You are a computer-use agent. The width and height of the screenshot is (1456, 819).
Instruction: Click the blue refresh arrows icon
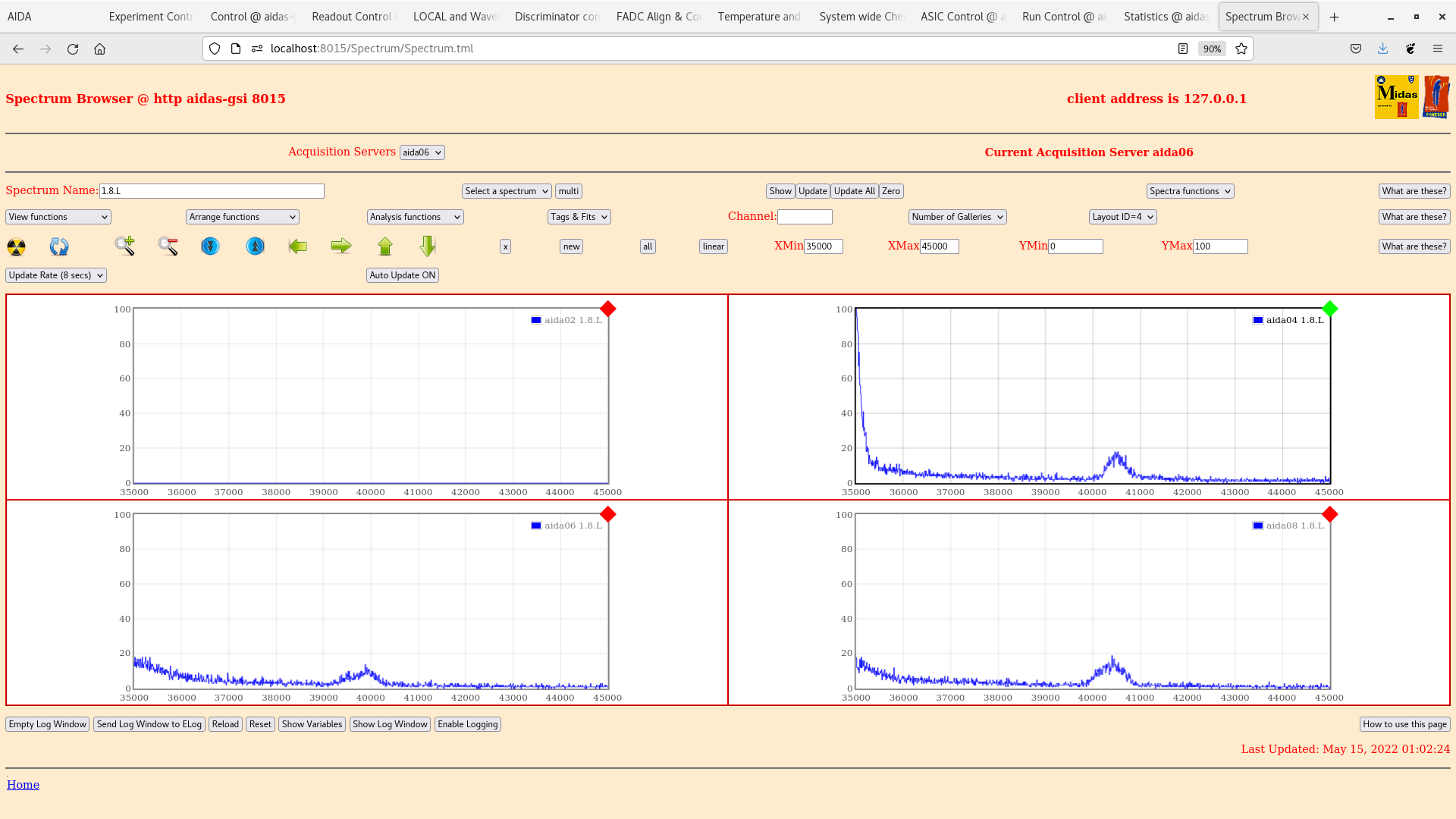[x=59, y=246]
